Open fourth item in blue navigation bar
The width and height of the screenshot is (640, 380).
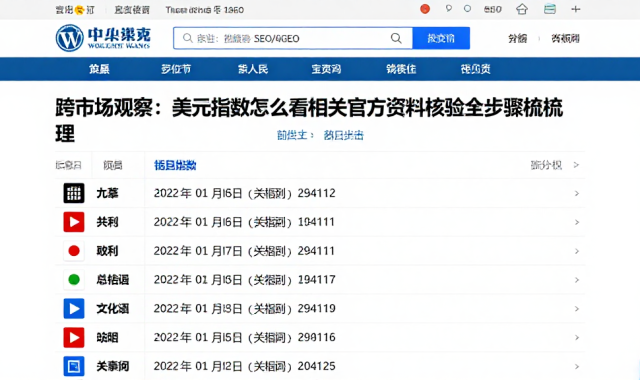[x=326, y=69]
